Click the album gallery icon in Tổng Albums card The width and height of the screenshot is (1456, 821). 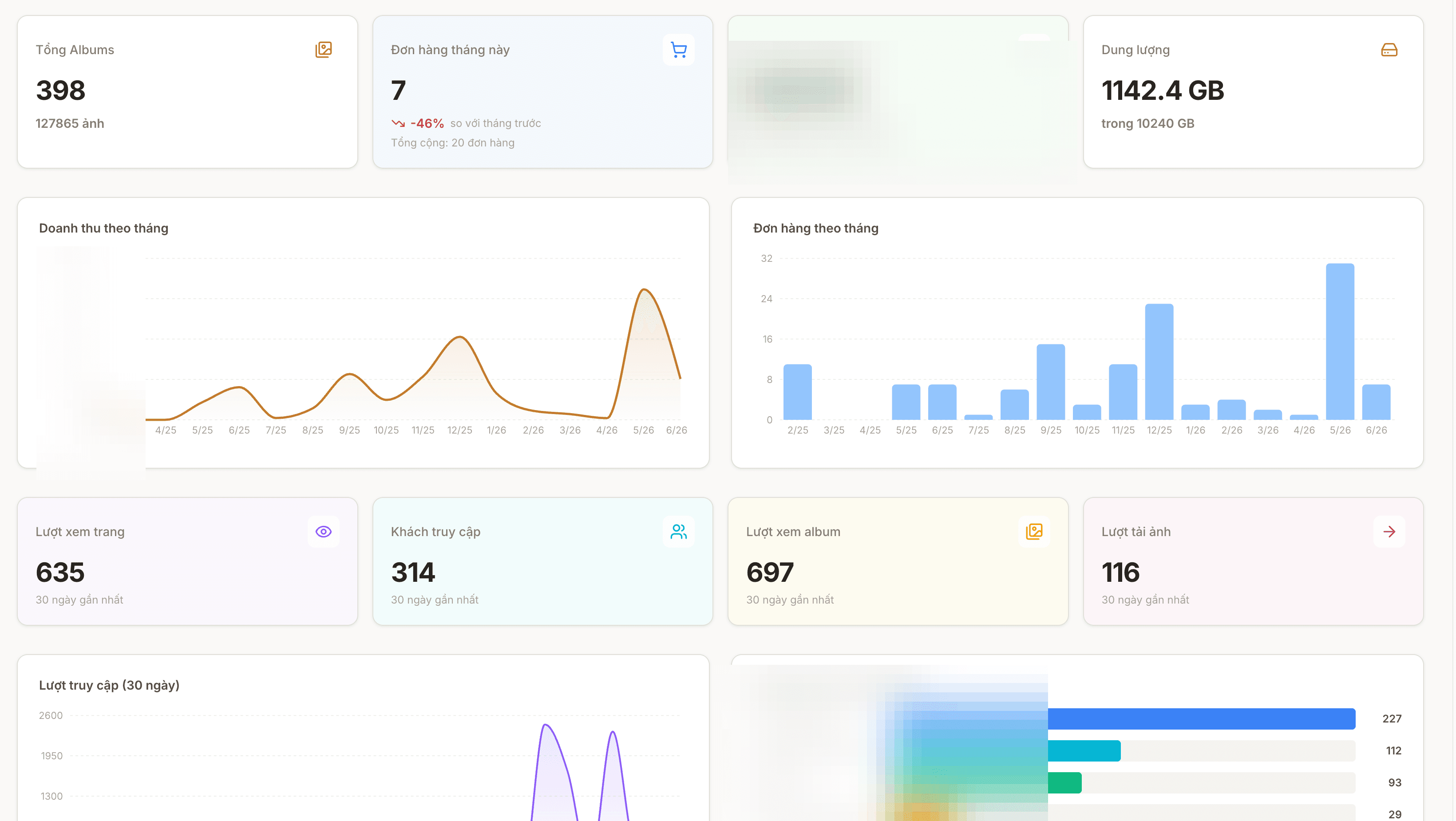323,50
